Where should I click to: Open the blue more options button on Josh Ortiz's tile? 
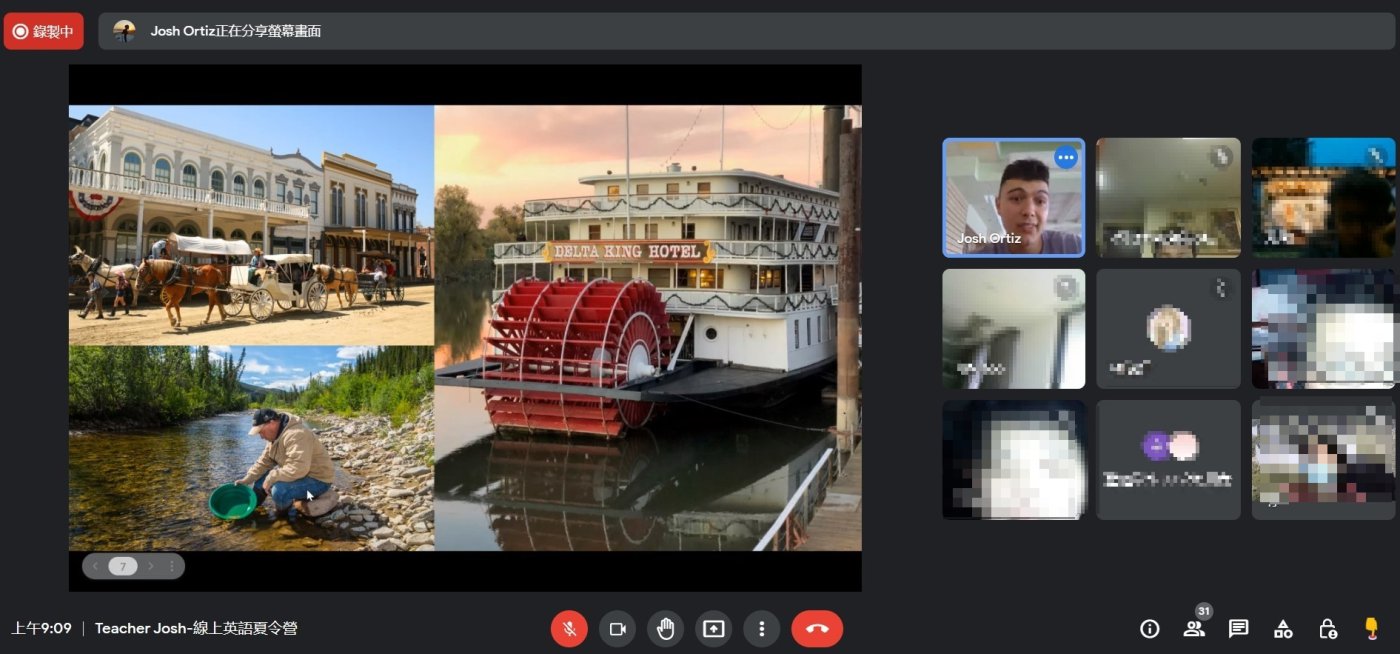pos(1066,157)
